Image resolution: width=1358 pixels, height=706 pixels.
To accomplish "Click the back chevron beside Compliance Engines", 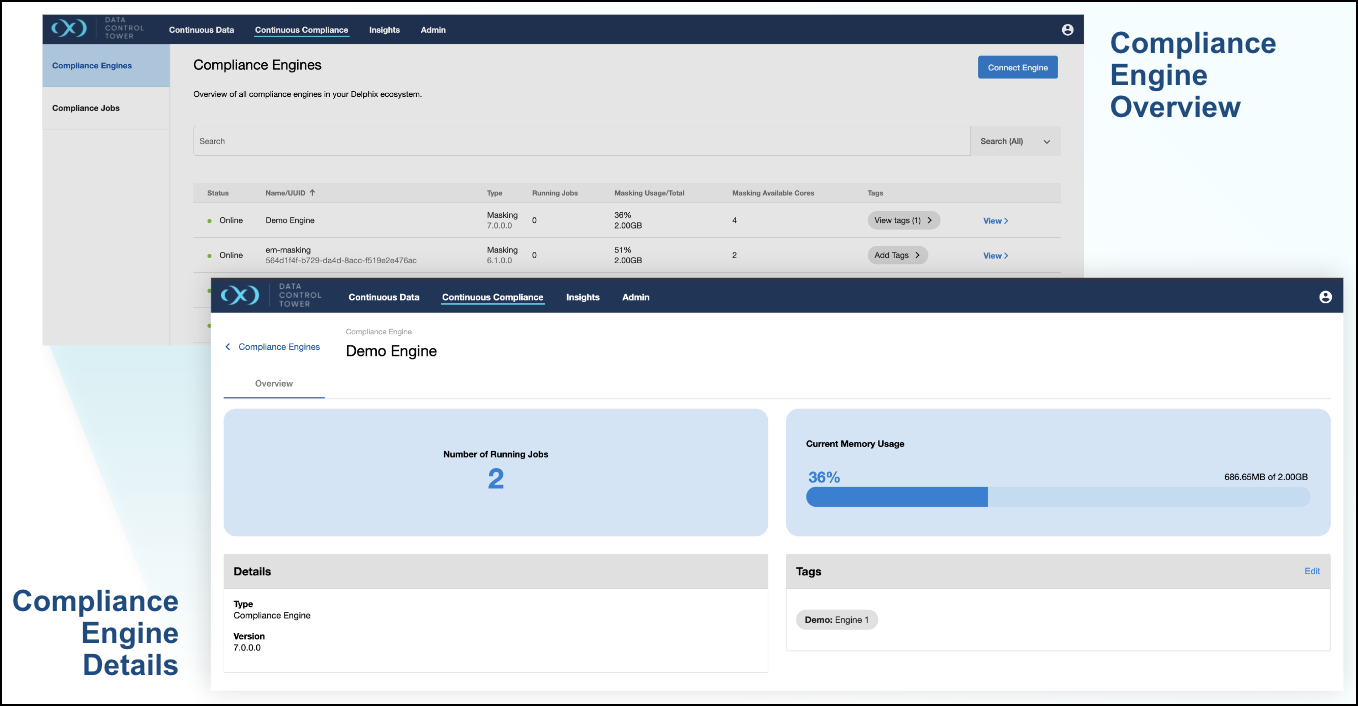I will click(x=228, y=347).
